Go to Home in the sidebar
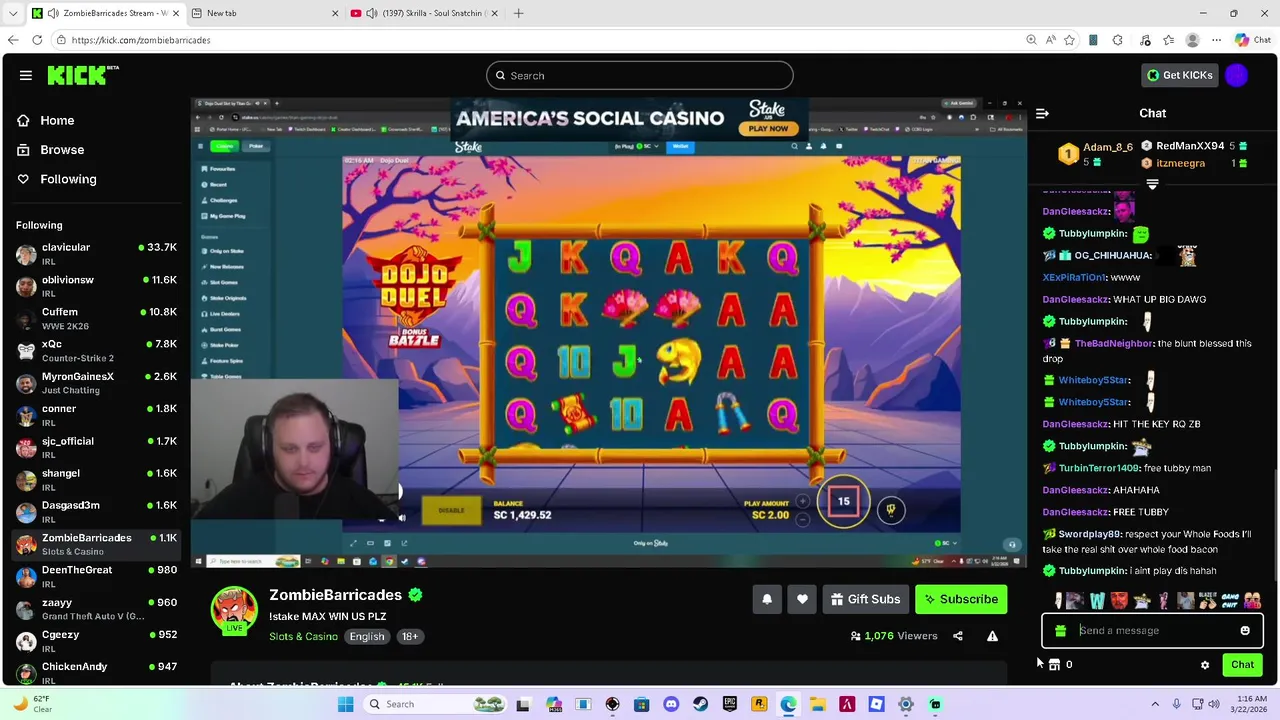 pyautogui.click(x=57, y=120)
